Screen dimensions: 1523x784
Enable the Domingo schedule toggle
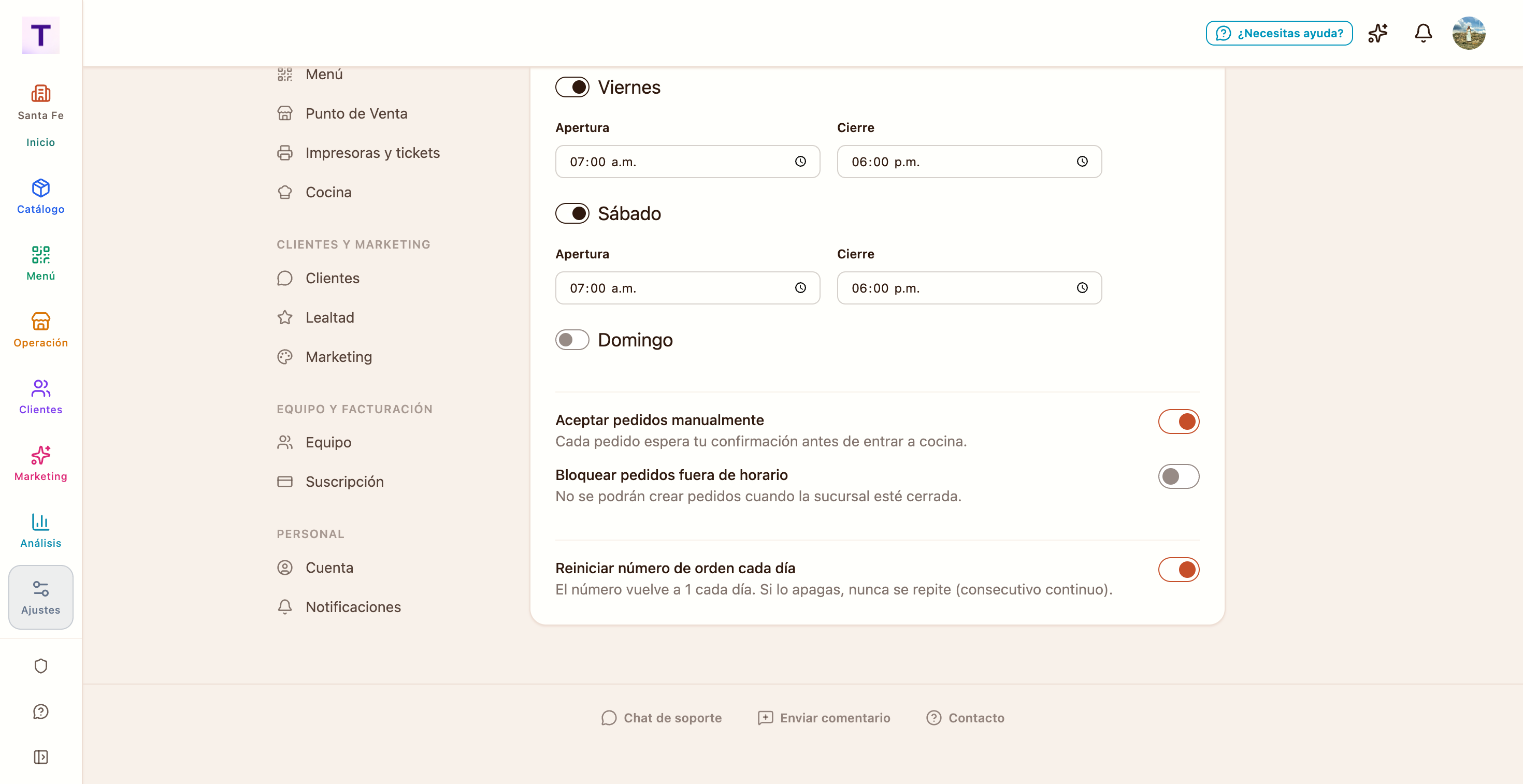coord(572,340)
